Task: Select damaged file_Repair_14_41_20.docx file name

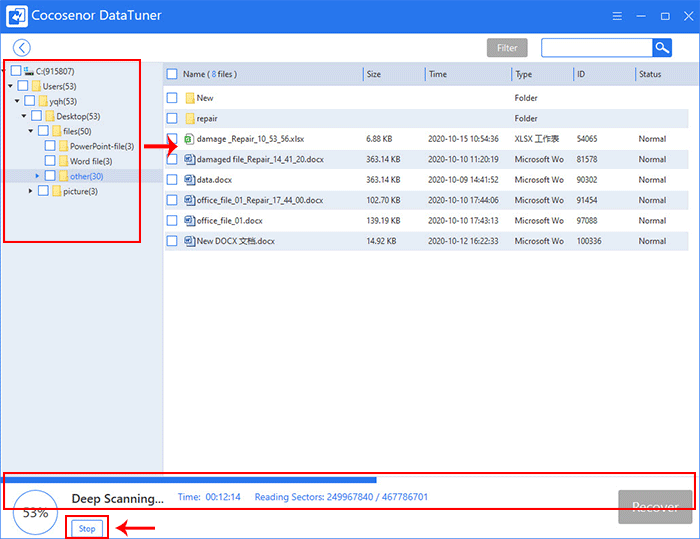Action: click(x=260, y=159)
